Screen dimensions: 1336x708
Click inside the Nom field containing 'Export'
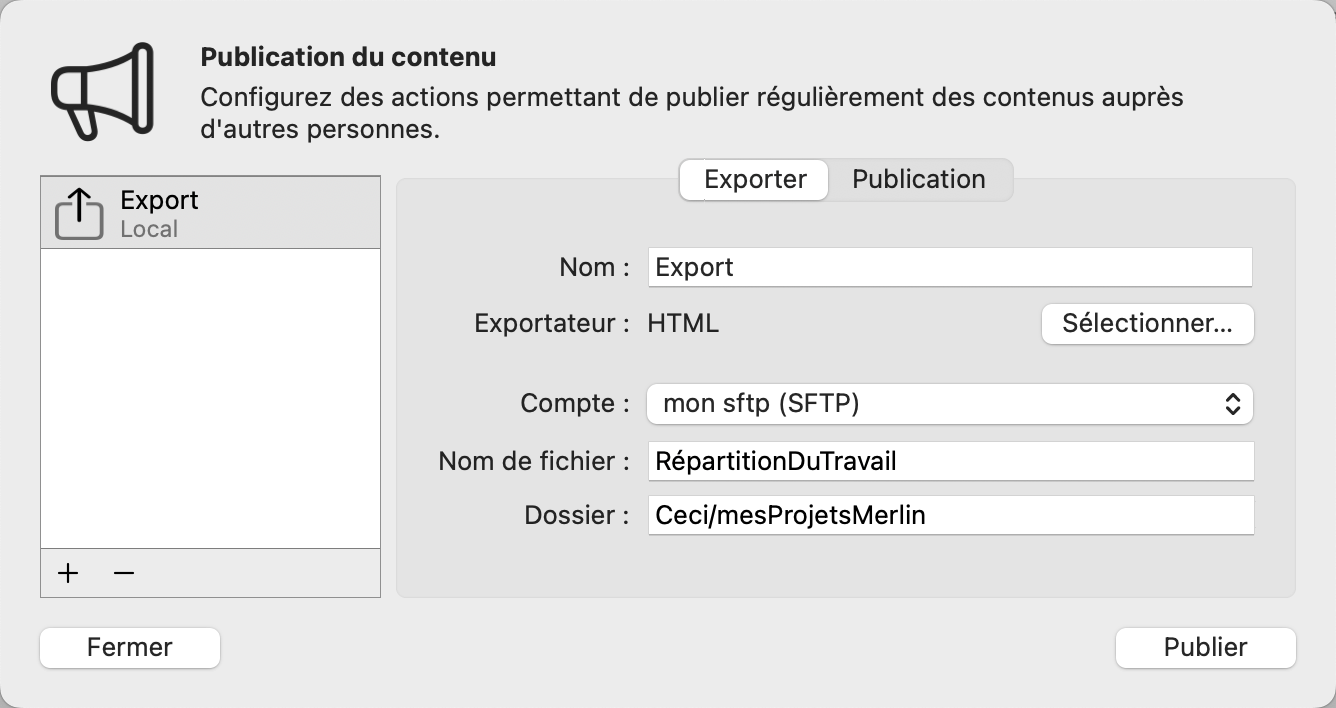(x=950, y=266)
